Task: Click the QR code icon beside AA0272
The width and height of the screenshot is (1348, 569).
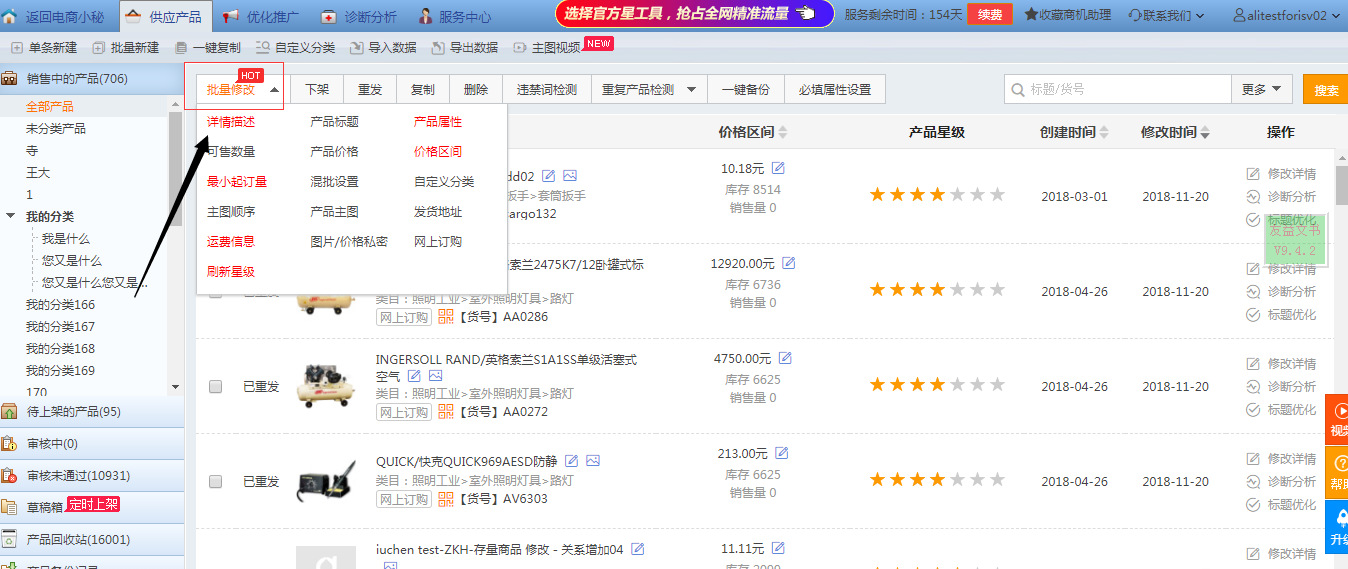Action: (x=446, y=411)
